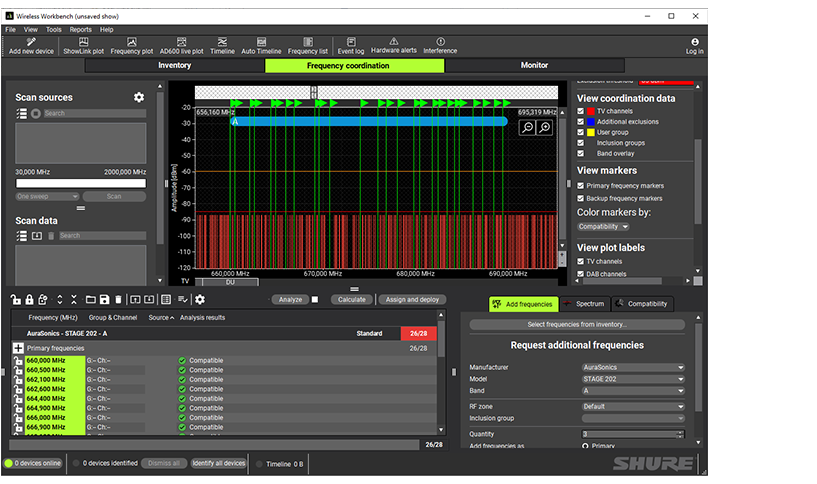
Task: Click zoom-in magnifier on the frequency plot
Action: pyautogui.click(x=544, y=128)
